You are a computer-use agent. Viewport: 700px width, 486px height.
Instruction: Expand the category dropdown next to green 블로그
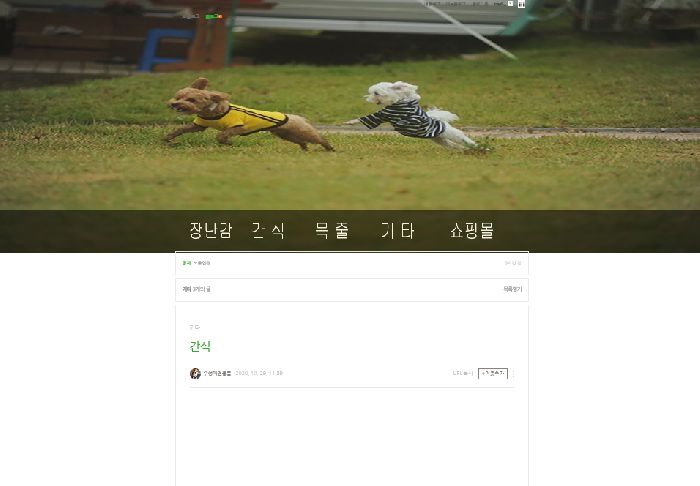point(202,263)
